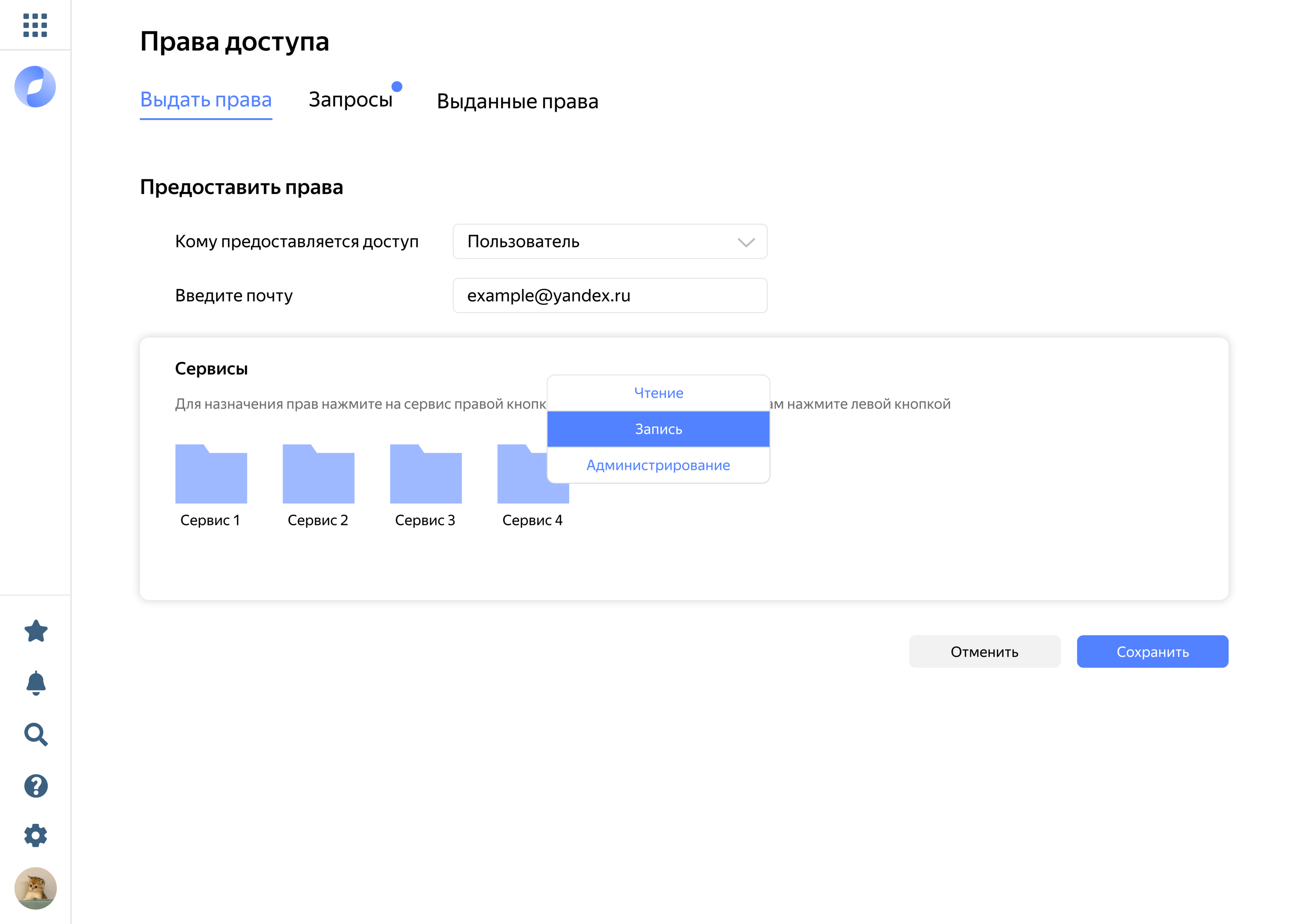
Task: Switch to the Выданные права tab
Action: click(517, 101)
